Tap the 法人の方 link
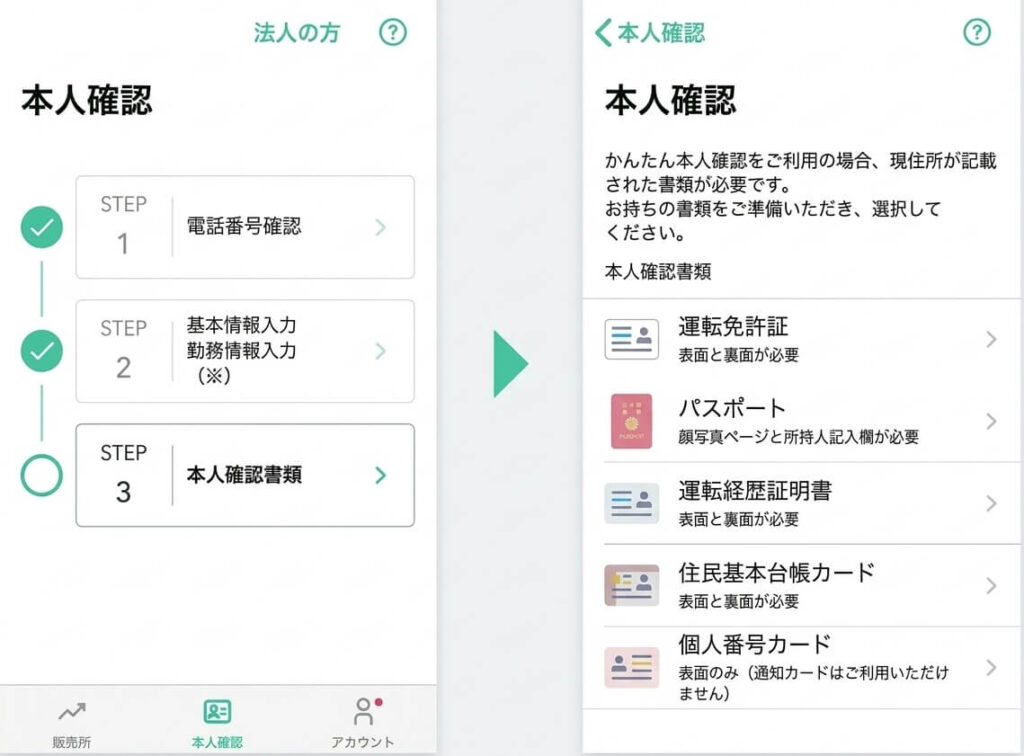The image size is (1024, 756). pyautogui.click(x=296, y=33)
